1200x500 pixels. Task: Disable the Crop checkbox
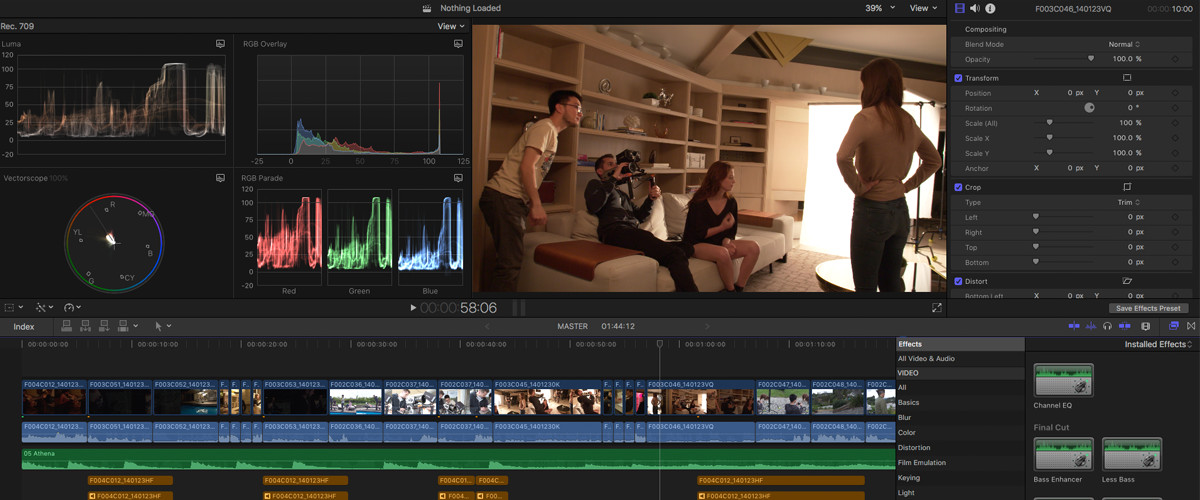click(958, 187)
